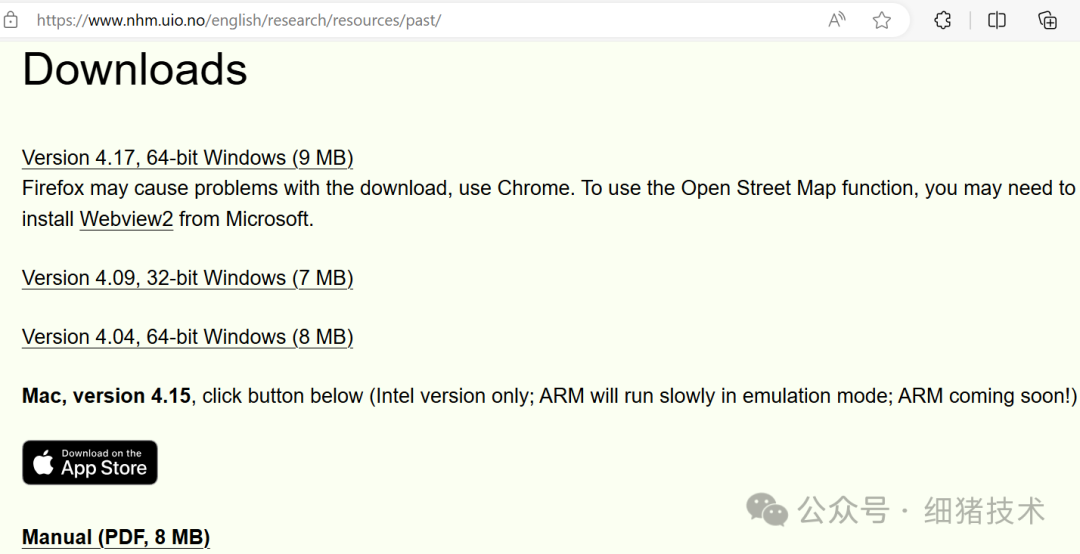Open the Webview2 link
1080x554 pixels.
pyautogui.click(x=126, y=219)
